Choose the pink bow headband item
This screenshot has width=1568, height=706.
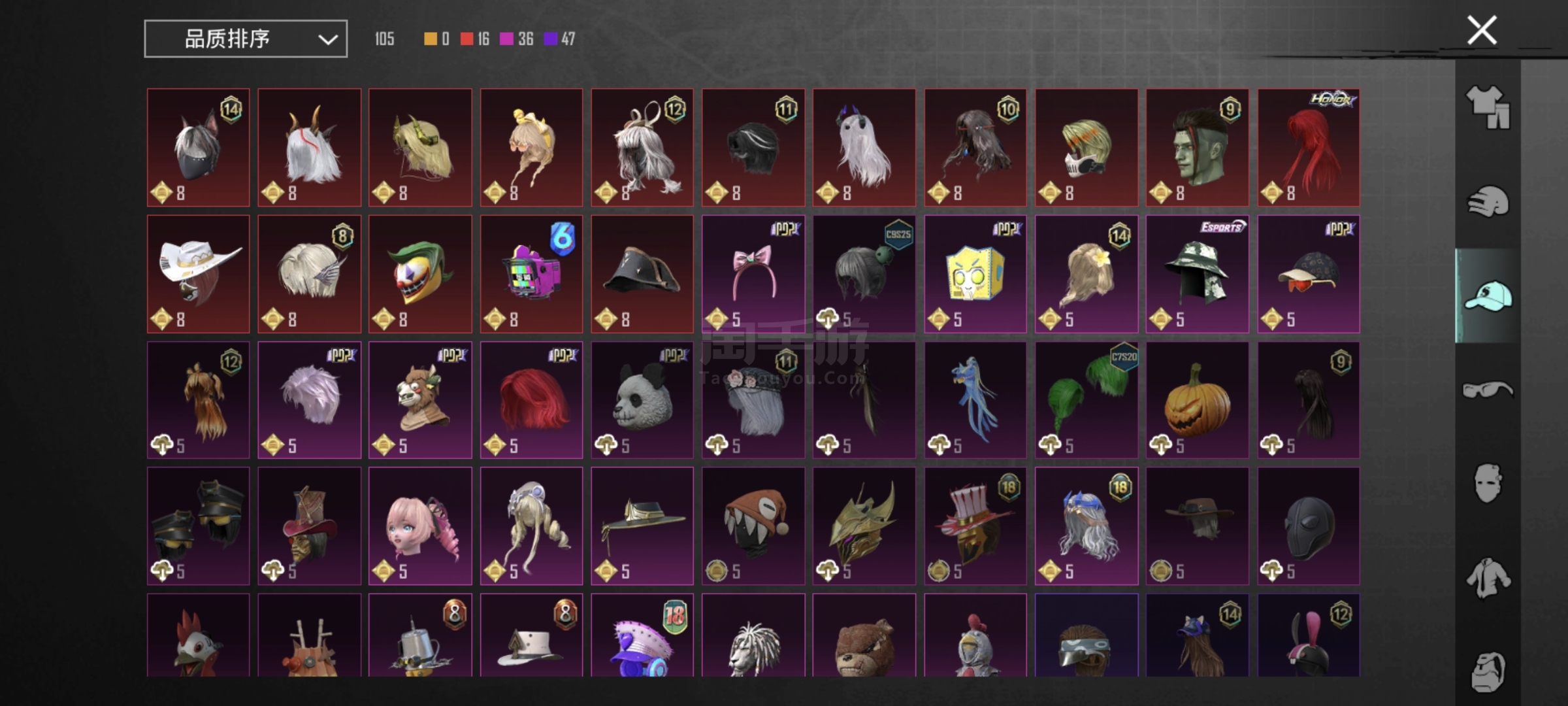[753, 275]
